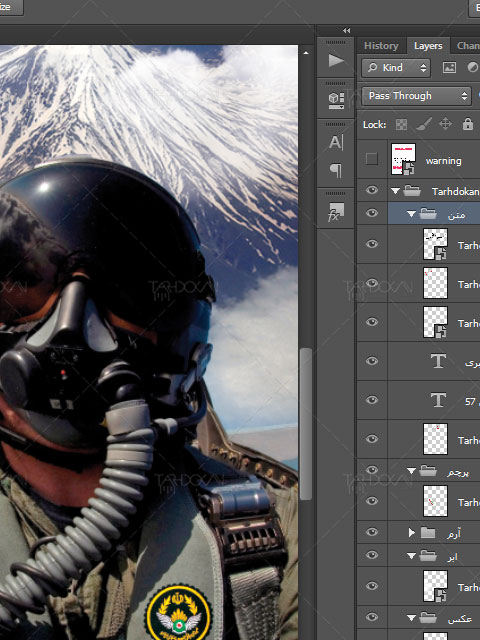
Task: Lock layer position move icon
Action: (445, 124)
